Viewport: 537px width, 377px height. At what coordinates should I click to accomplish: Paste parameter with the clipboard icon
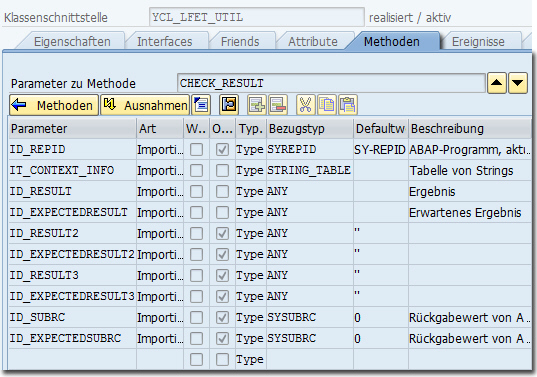point(348,105)
